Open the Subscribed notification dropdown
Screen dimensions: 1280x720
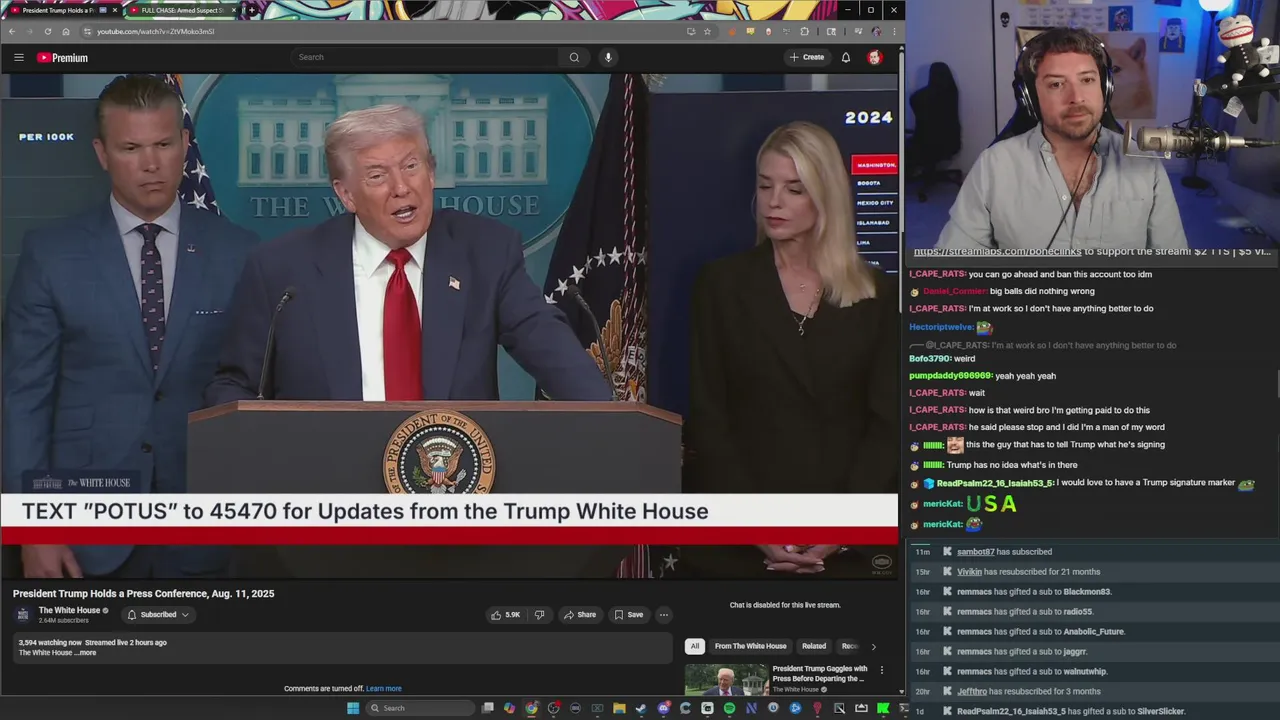click(x=158, y=614)
